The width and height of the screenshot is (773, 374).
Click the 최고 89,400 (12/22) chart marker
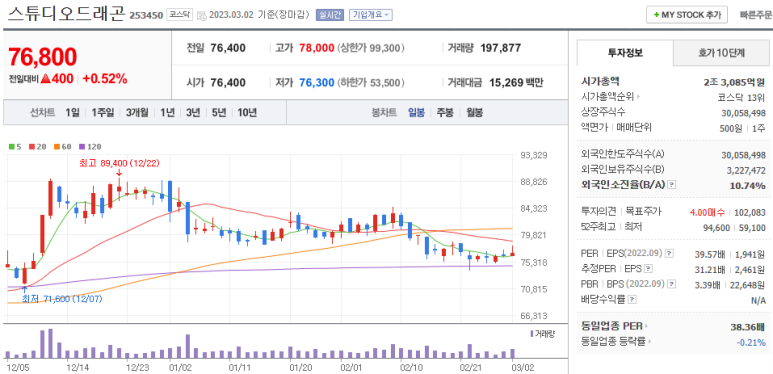[119, 162]
